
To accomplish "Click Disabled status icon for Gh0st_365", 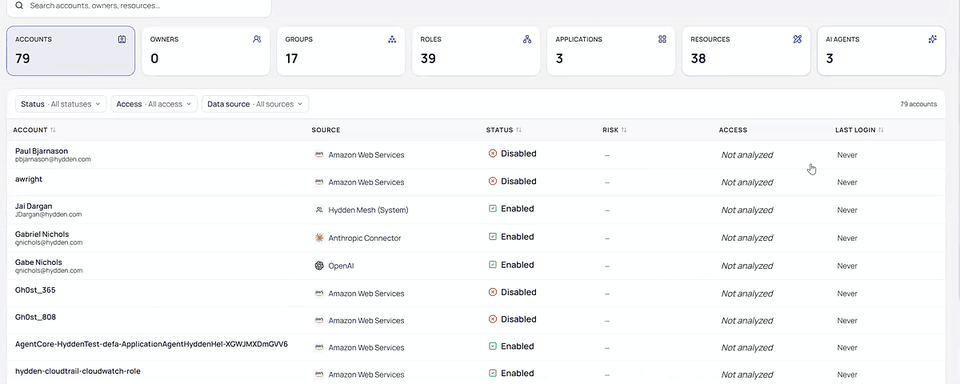I will 492,293.
